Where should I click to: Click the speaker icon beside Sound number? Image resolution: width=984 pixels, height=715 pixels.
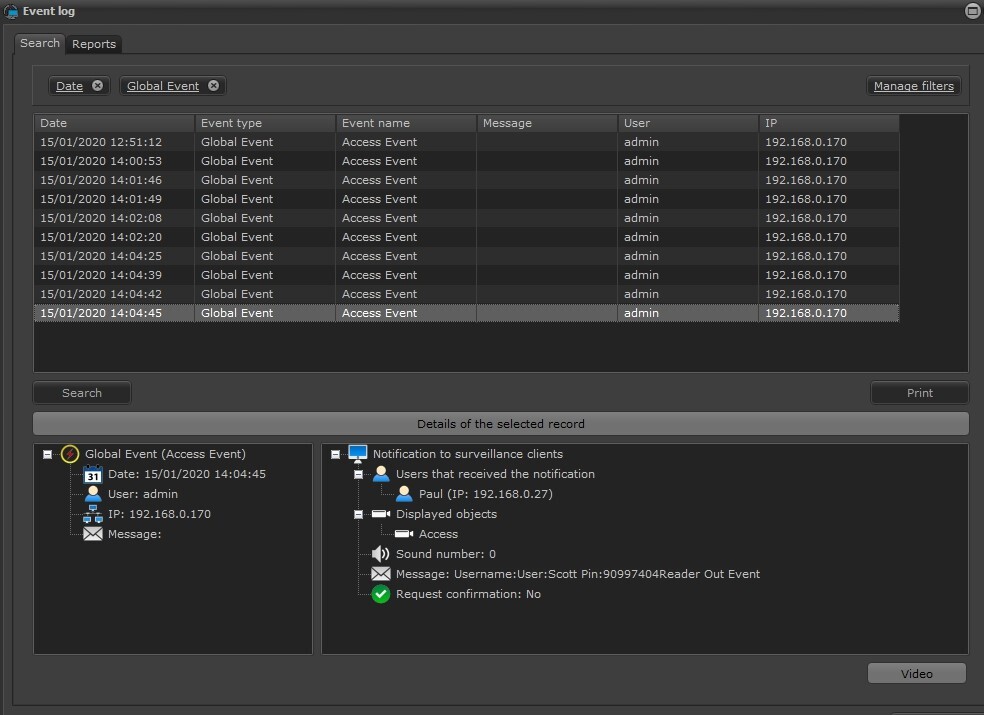380,554
